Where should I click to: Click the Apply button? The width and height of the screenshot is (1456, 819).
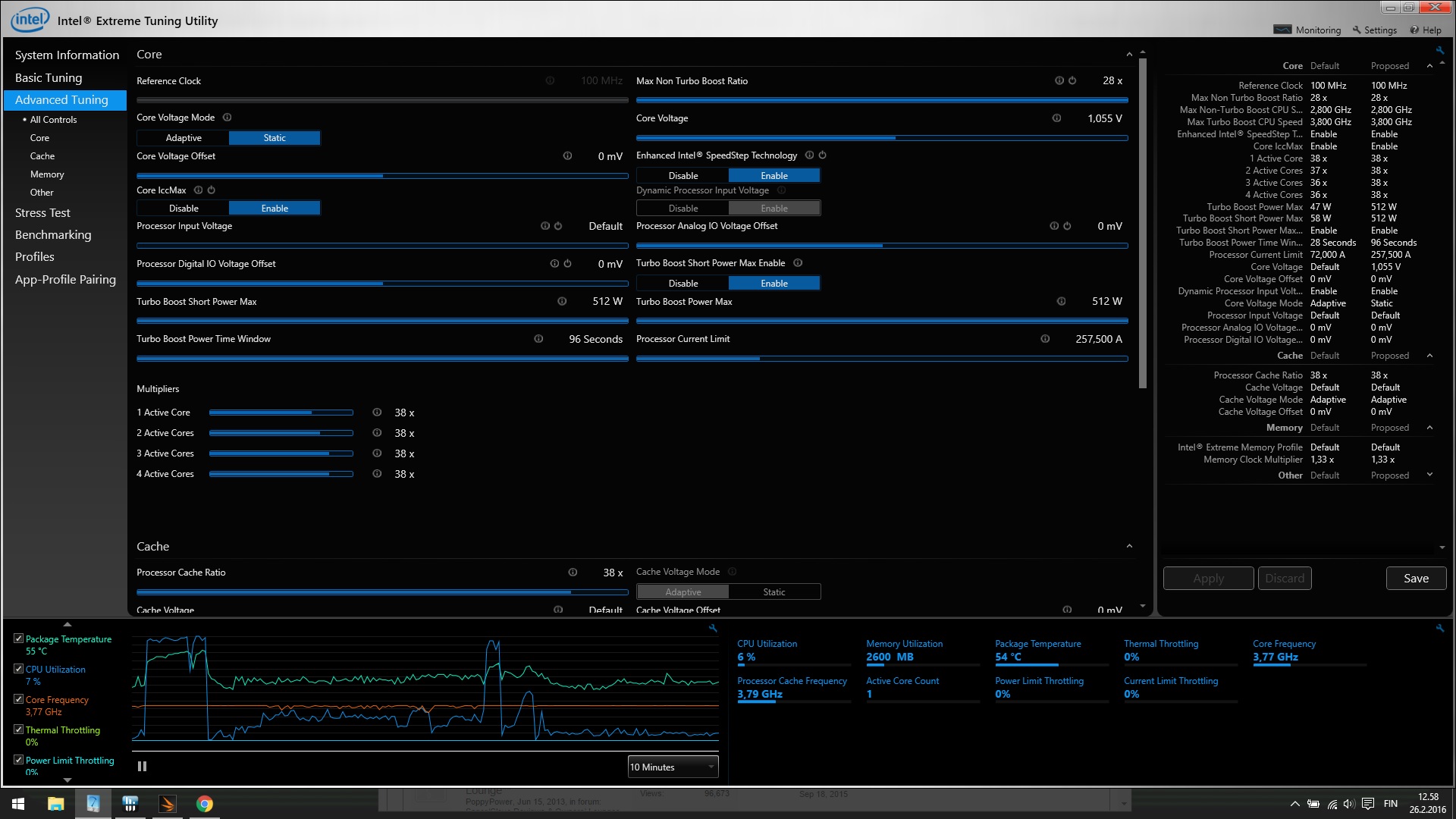pos(1208,579)
